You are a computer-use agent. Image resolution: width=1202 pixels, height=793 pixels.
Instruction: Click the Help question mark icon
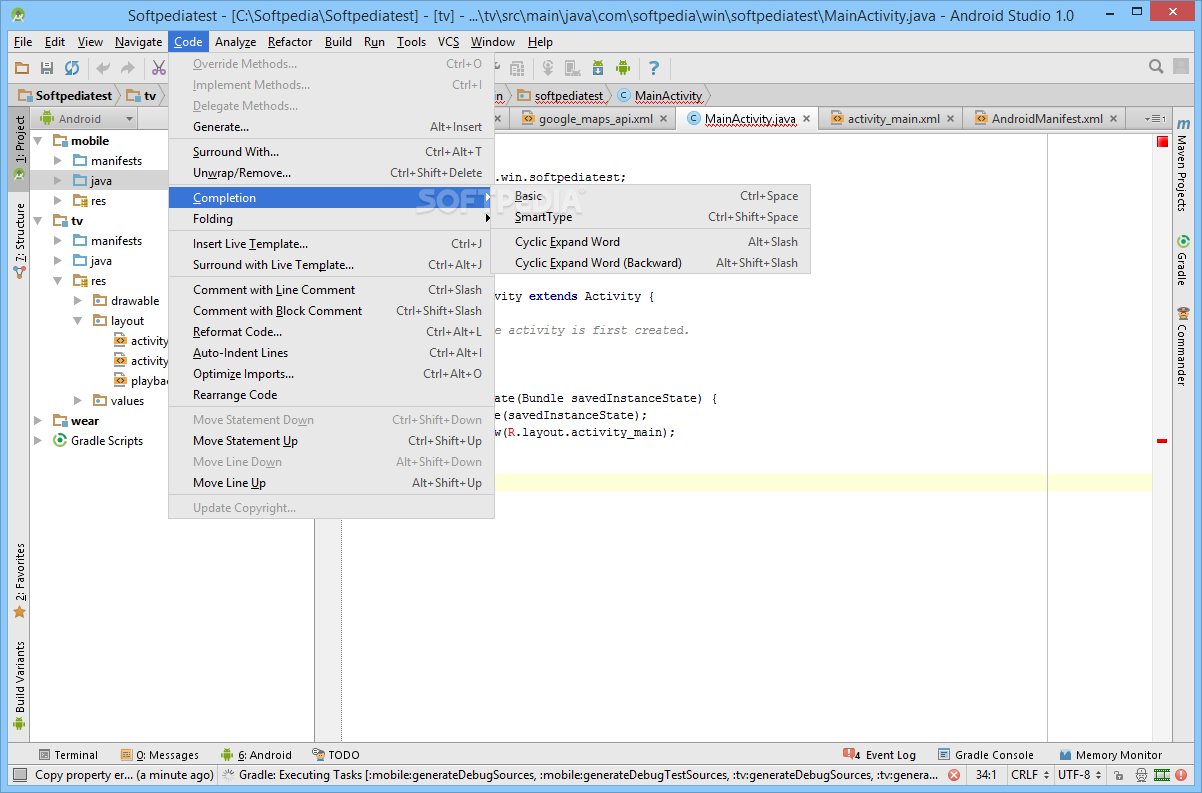coord(654,68)
